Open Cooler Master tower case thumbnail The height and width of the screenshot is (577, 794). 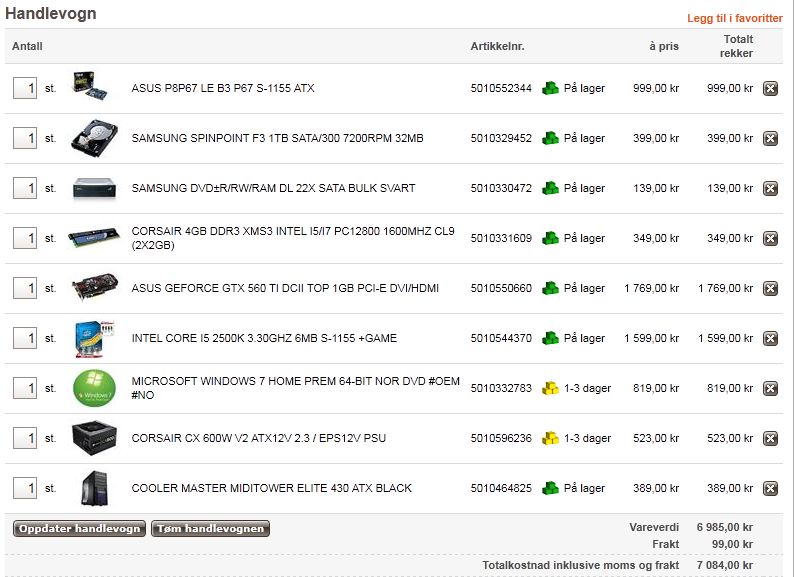tap(95, 488)
